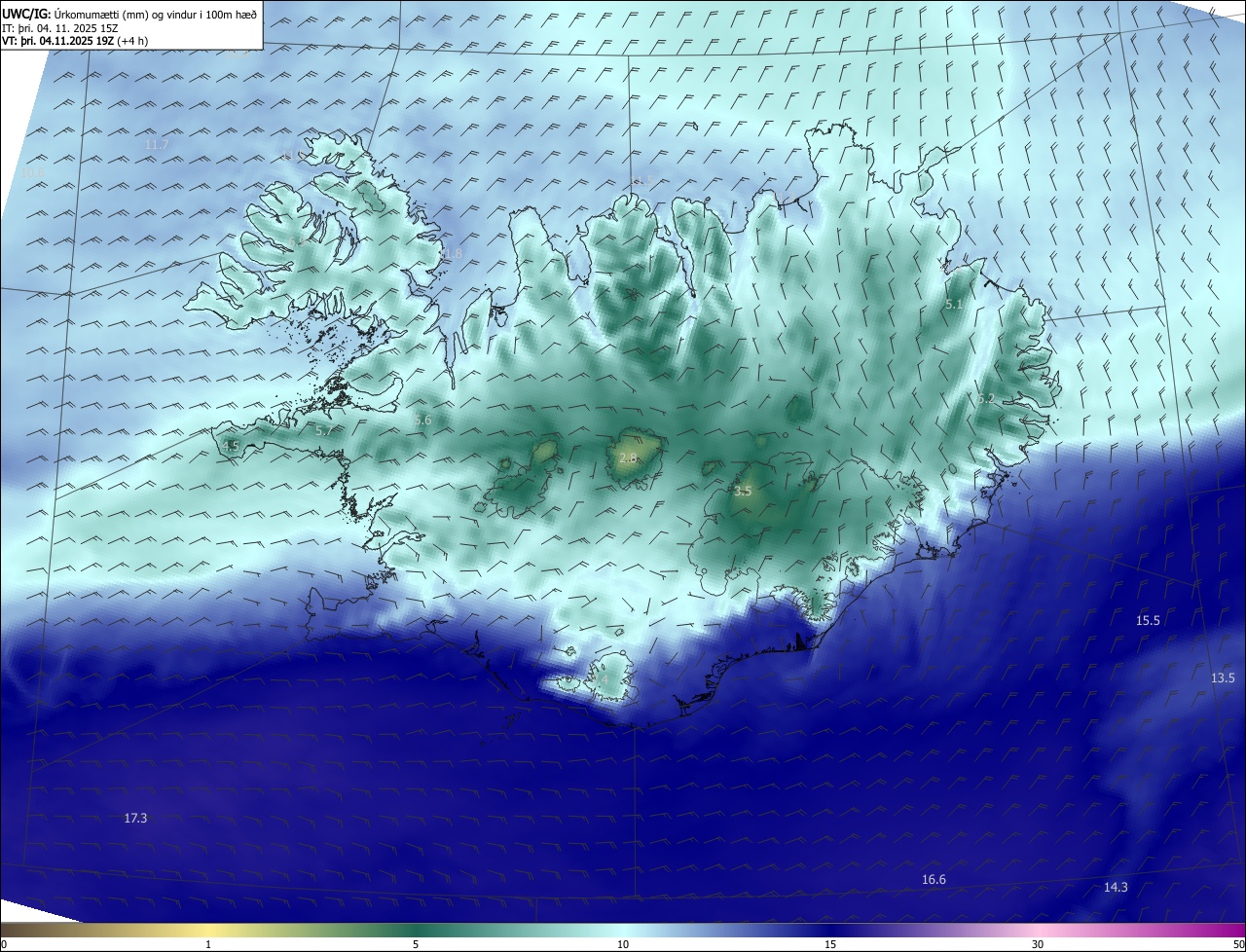Click the 2.8 value label on the map
The image size is (1246, 952).
coord(628,458)
